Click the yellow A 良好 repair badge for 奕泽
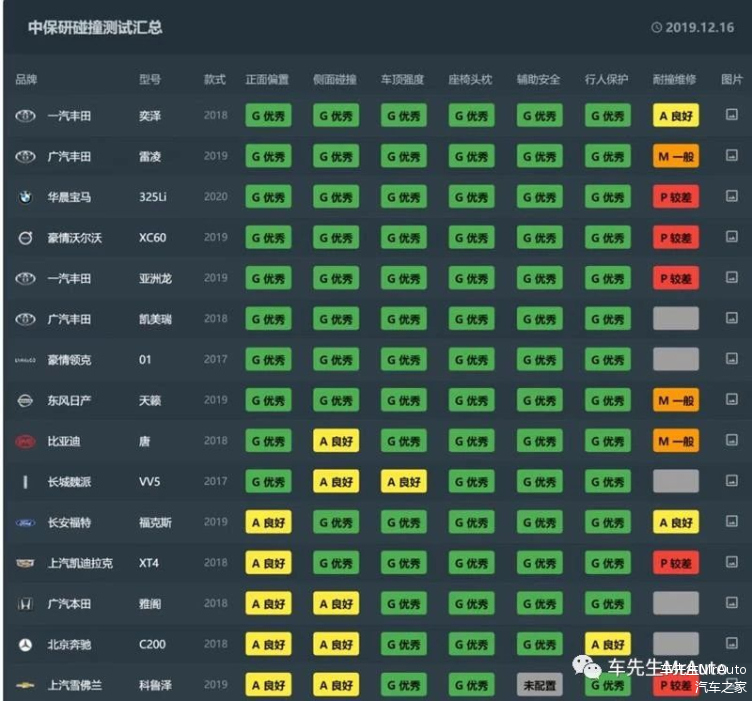The height and width of the screenshot is (701, 752). 676,116
